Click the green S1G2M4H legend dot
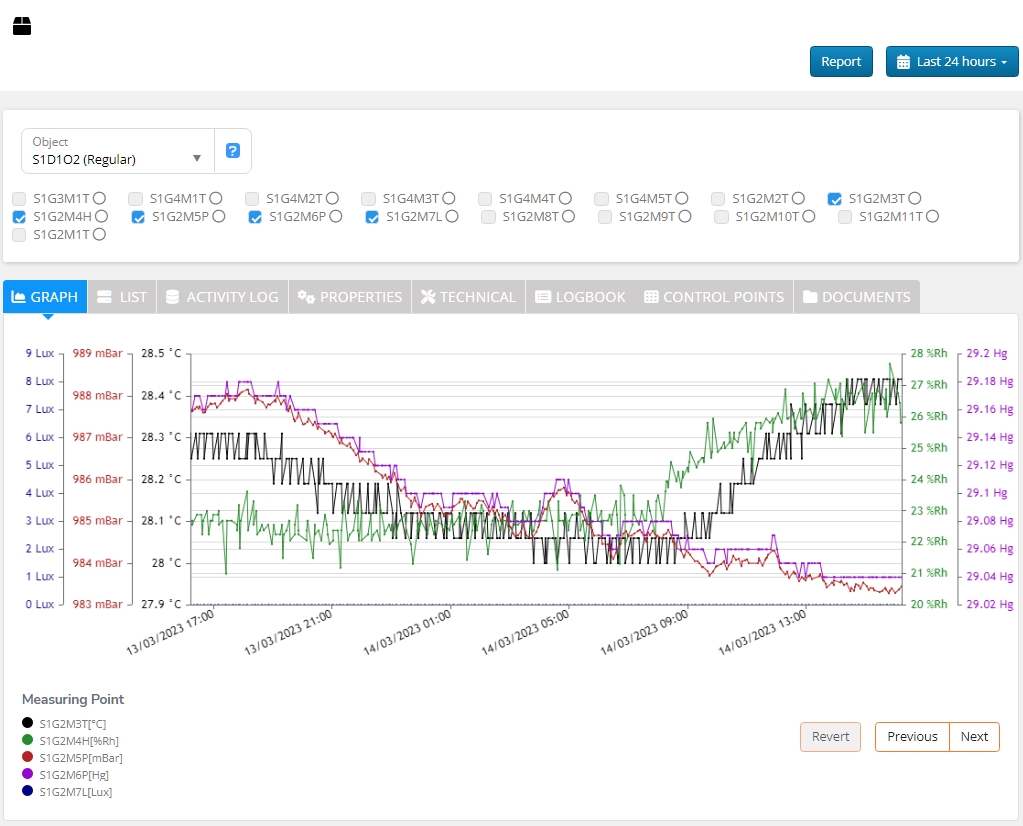This screenshot has height=826, width=1023. [28, 740]
